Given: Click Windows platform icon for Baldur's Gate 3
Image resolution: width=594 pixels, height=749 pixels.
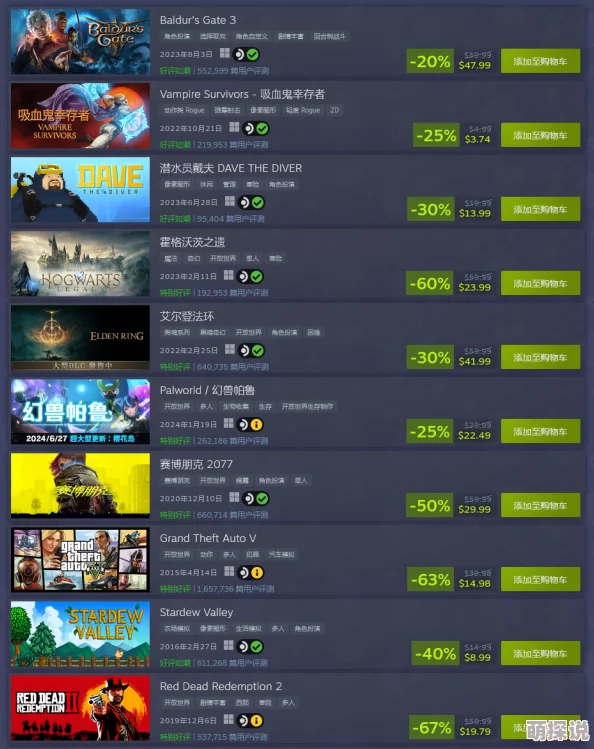Looking at the screenshot, I should point(224,53).
